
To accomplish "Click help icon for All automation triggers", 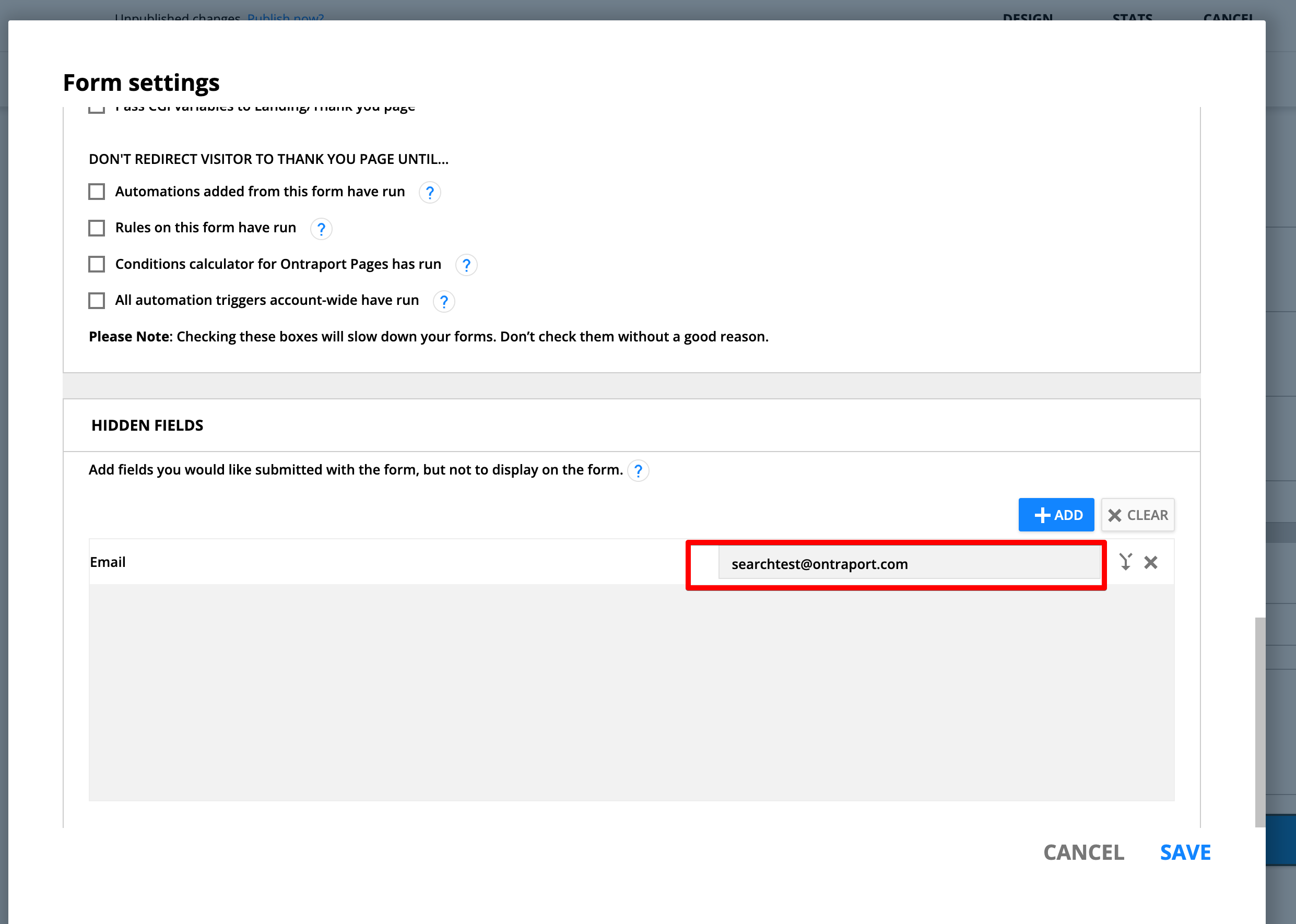I will point(443,301).
